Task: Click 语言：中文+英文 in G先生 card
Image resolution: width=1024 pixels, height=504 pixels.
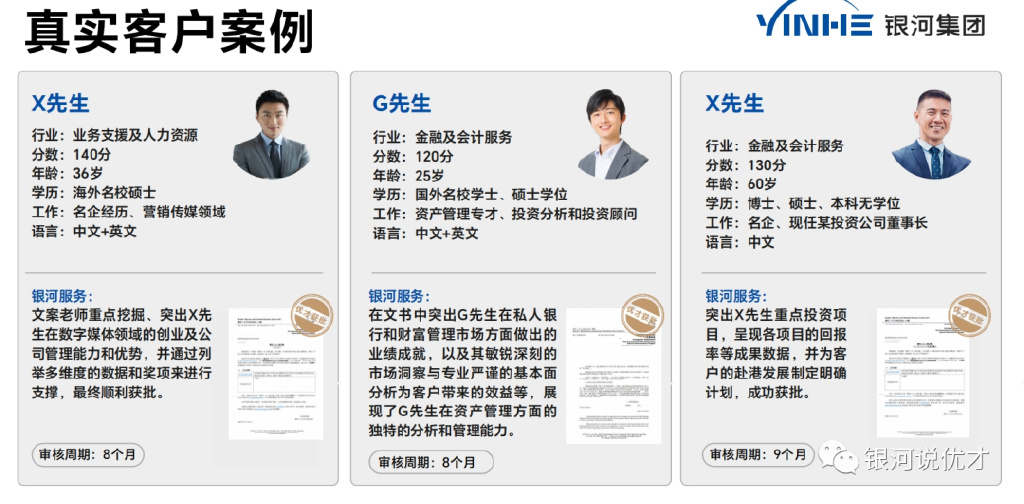Action: tap(426, 233)
